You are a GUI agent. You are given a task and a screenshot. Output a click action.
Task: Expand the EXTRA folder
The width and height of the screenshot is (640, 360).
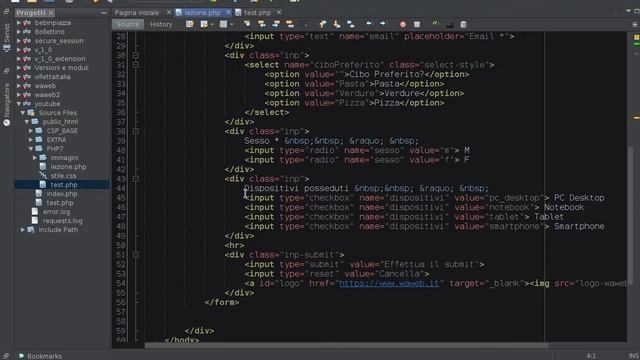(31, 140)
